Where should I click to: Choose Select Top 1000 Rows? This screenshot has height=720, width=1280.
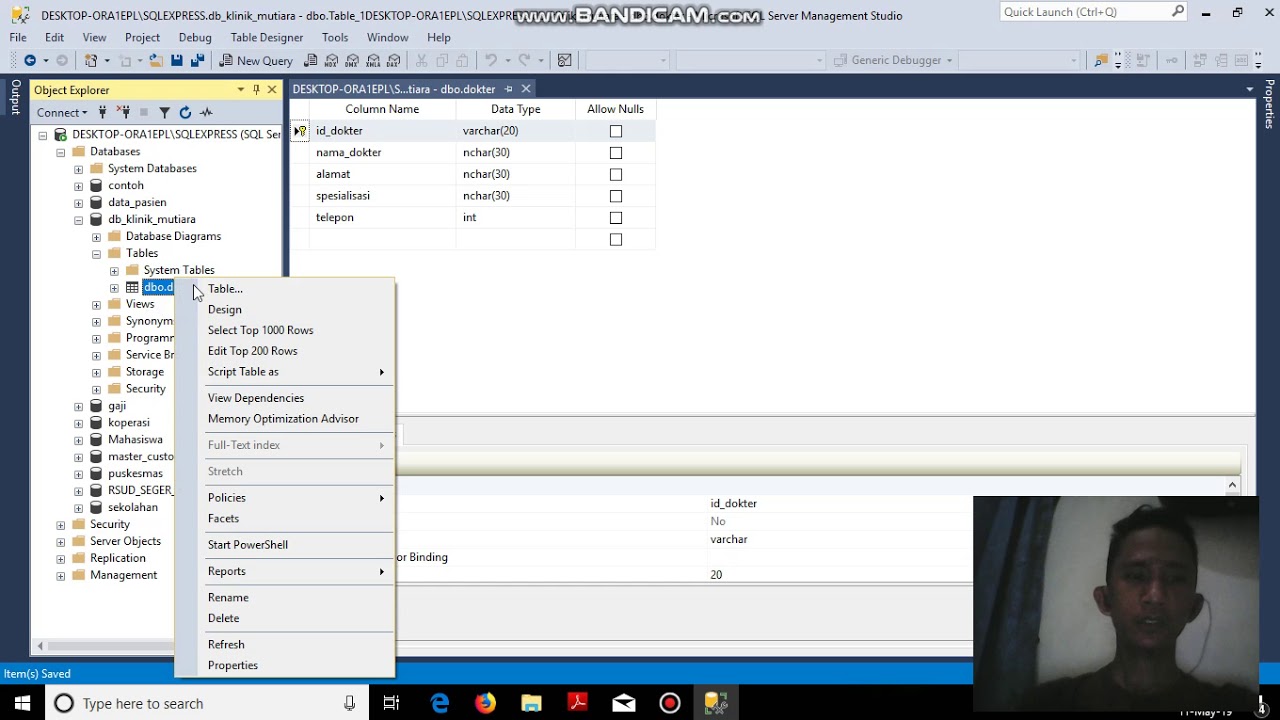[x=284, y=330]
